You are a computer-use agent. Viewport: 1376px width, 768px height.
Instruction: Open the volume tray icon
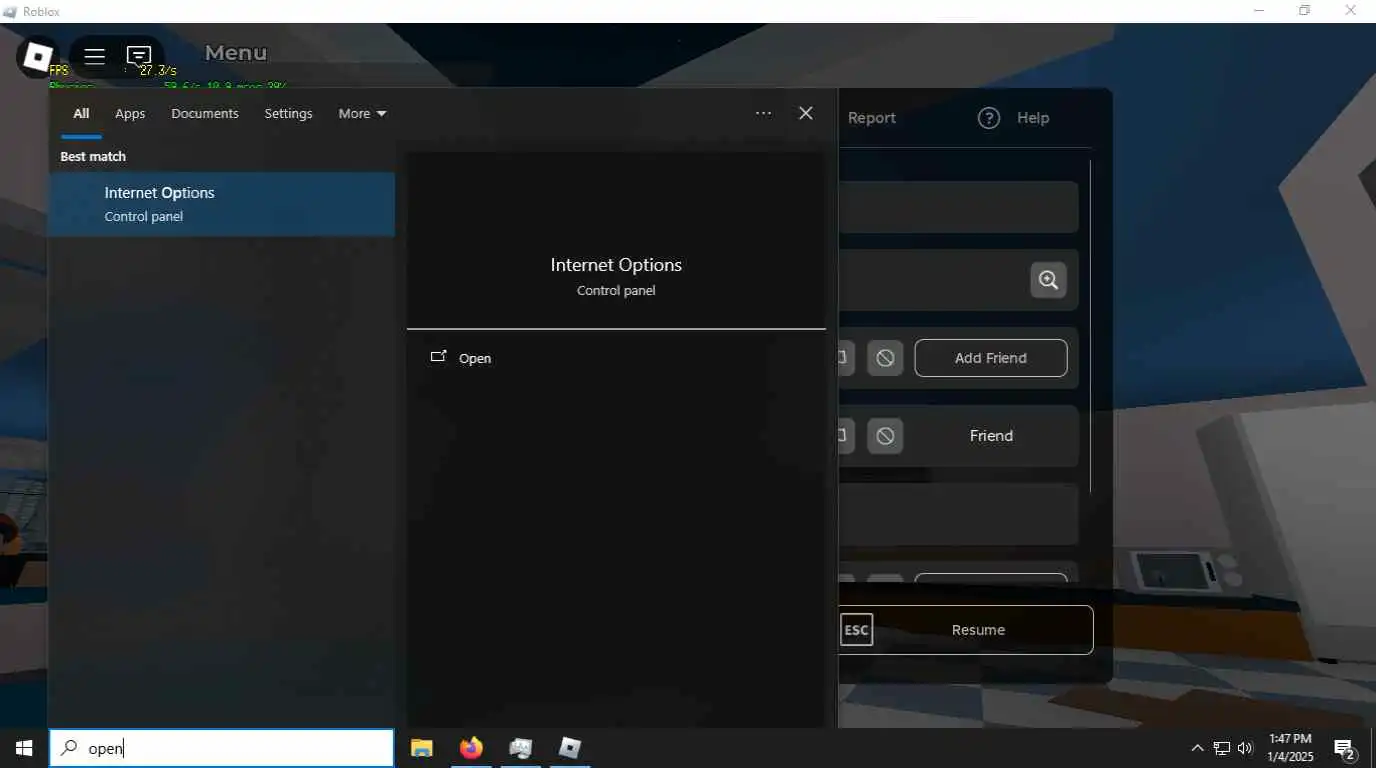[x=1245, y=748]
